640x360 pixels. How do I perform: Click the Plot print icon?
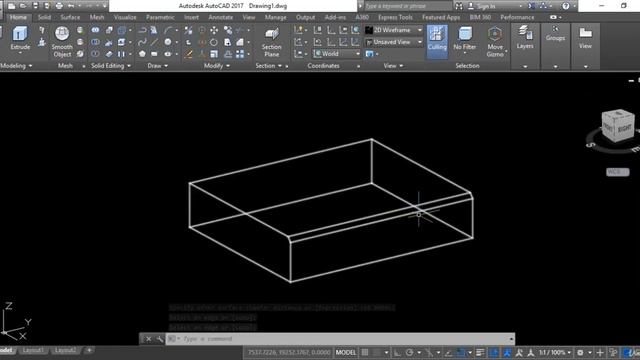pyautogui.click(x=59, y=6)
